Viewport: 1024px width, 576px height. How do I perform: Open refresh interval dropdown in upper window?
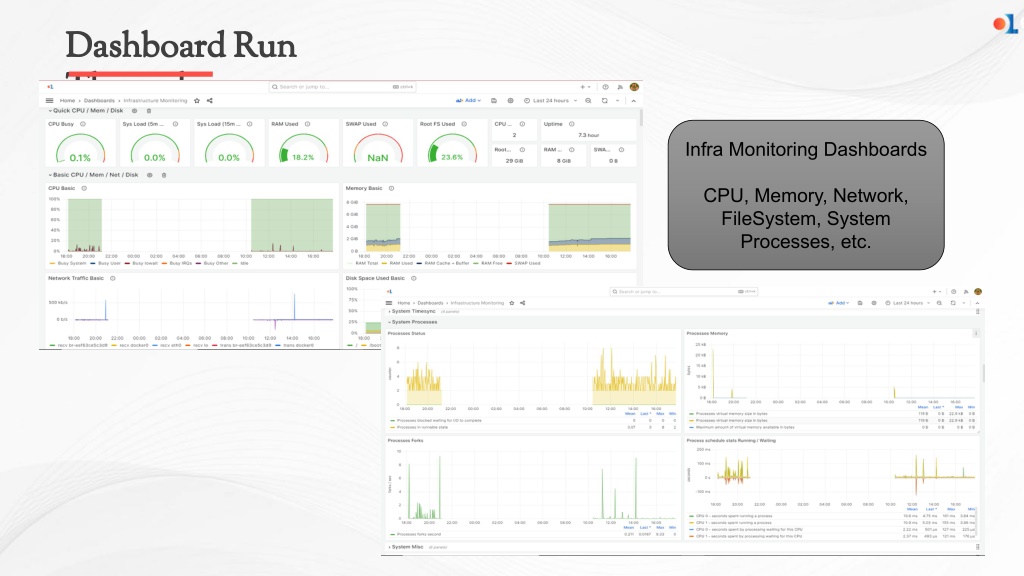tap(618, 101)
